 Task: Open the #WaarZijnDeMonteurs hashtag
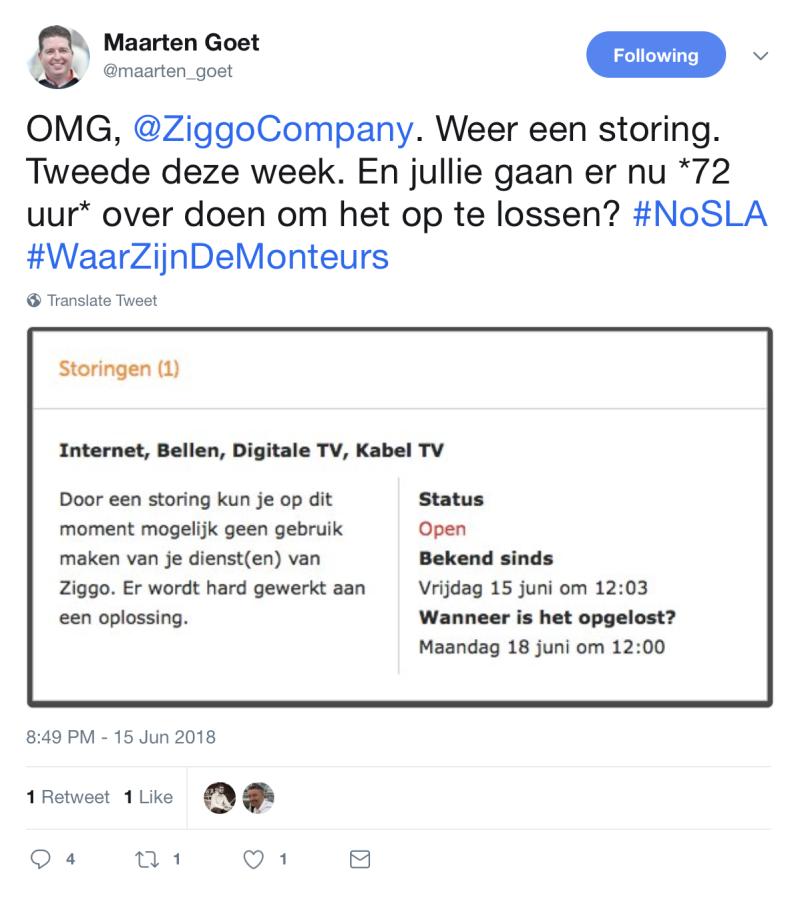pyautogui.click(x=207, y=256)
